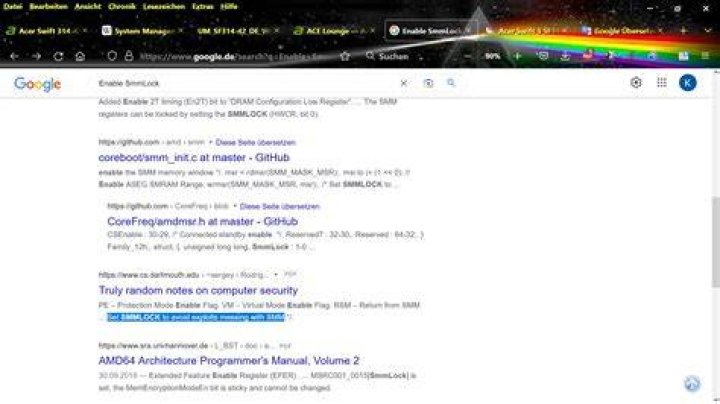Open the tracking protection shield icon

pos(112,56)
